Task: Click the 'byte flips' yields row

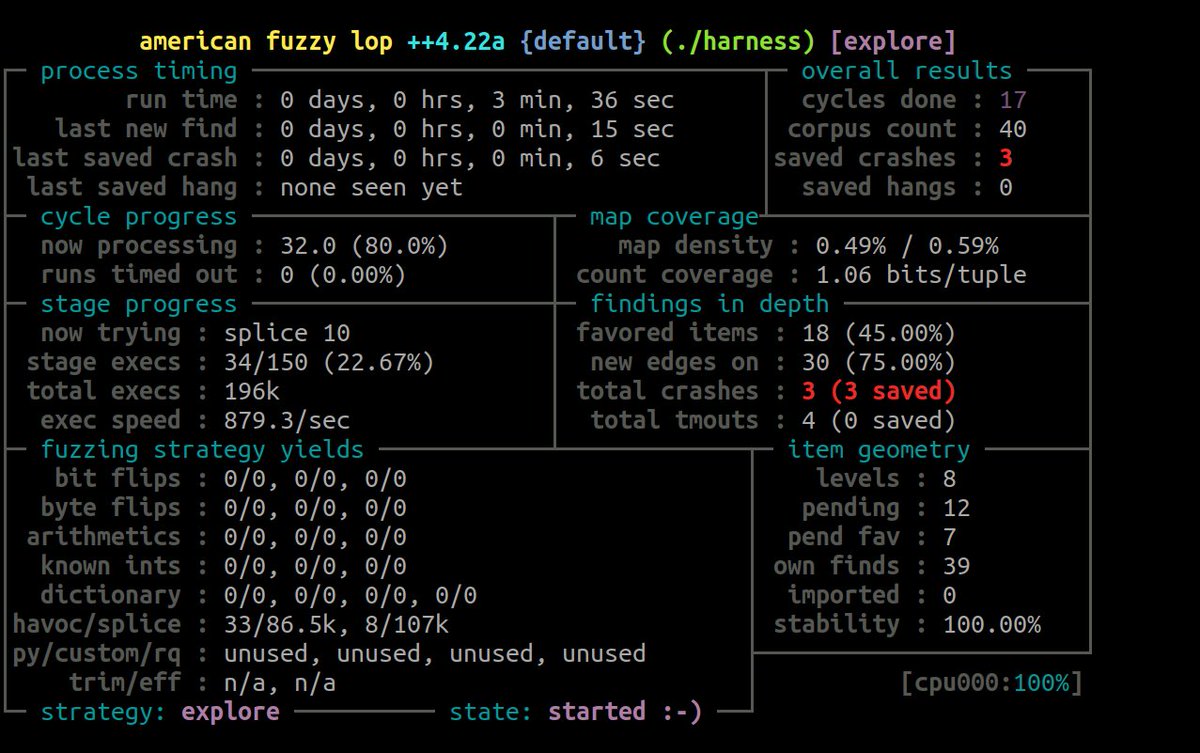Action: point(223,508)
